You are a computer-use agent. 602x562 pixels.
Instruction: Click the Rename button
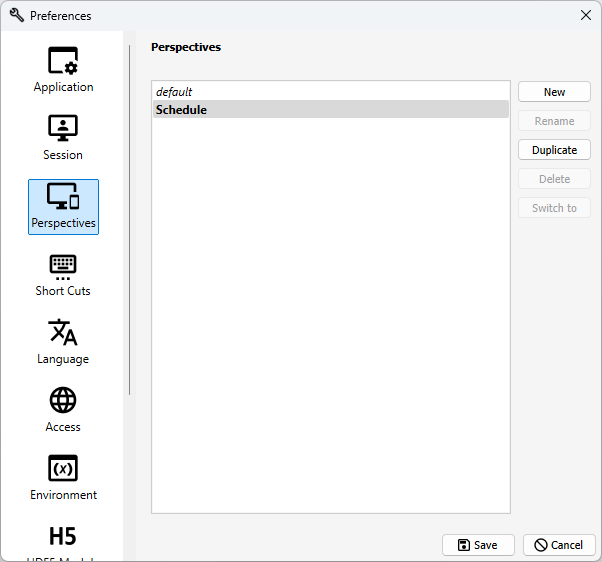coord(554,121)
